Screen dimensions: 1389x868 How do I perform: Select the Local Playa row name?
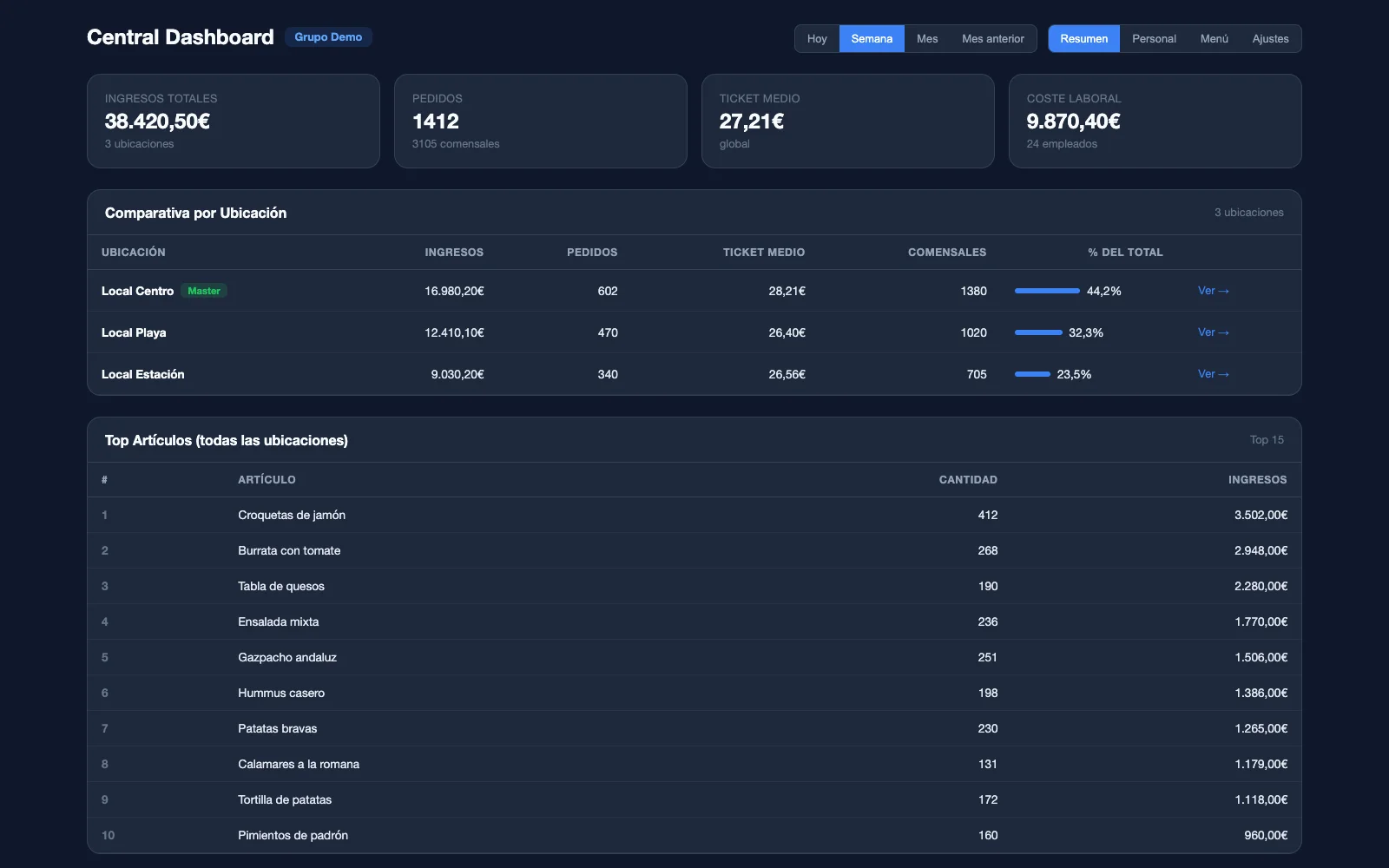[x=134, y=332]
